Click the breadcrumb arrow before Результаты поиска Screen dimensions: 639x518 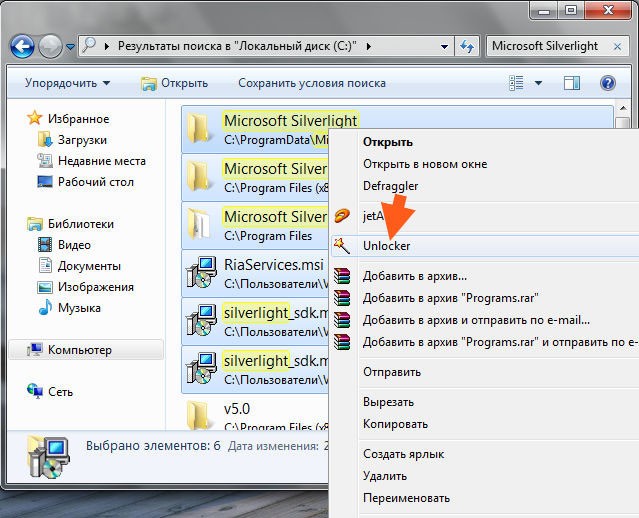[x=107, y=46]
